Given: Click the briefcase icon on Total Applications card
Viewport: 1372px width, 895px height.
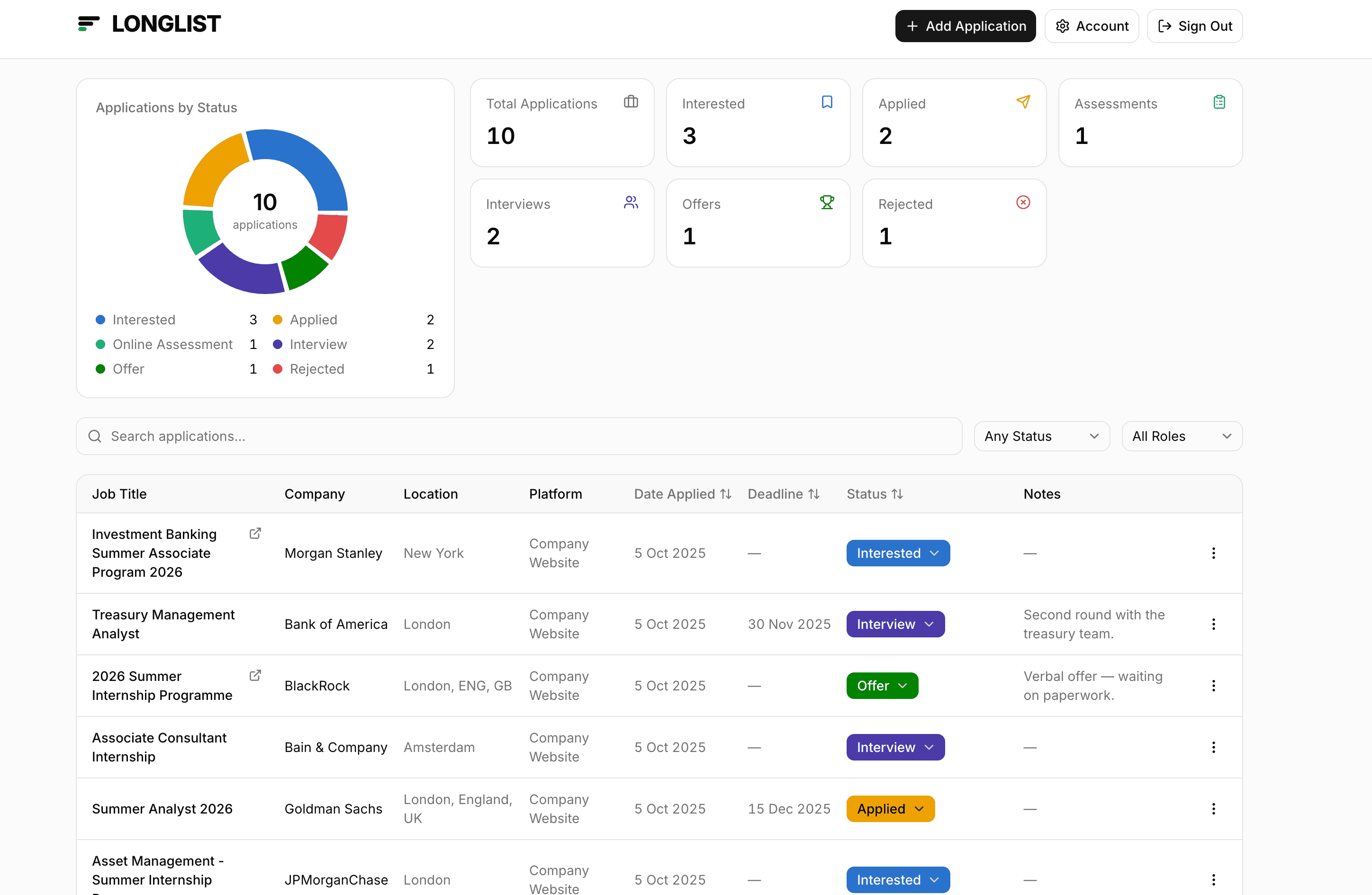Looking at the screenshot, I should (631, 102).
